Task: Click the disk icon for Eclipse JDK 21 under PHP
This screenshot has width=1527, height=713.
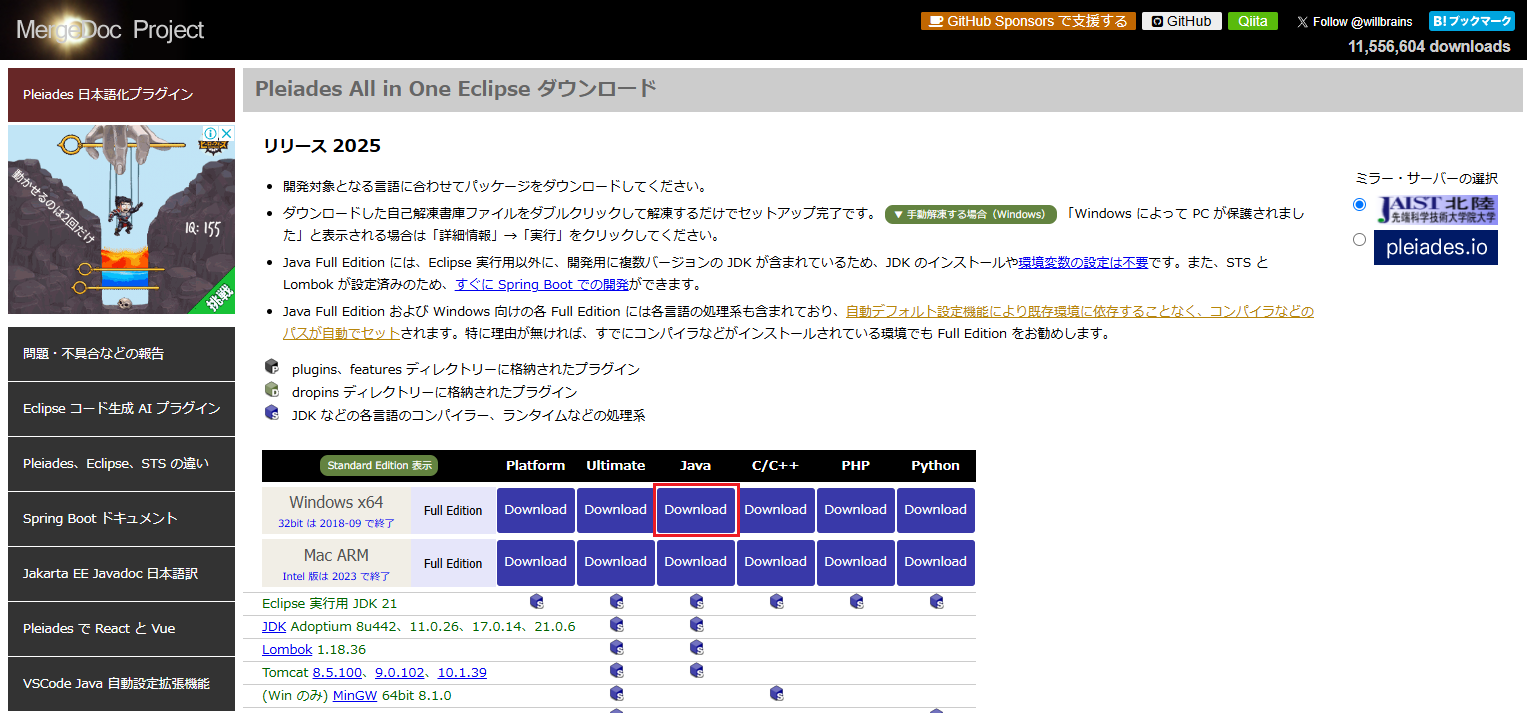Action: tap(856, 602)
